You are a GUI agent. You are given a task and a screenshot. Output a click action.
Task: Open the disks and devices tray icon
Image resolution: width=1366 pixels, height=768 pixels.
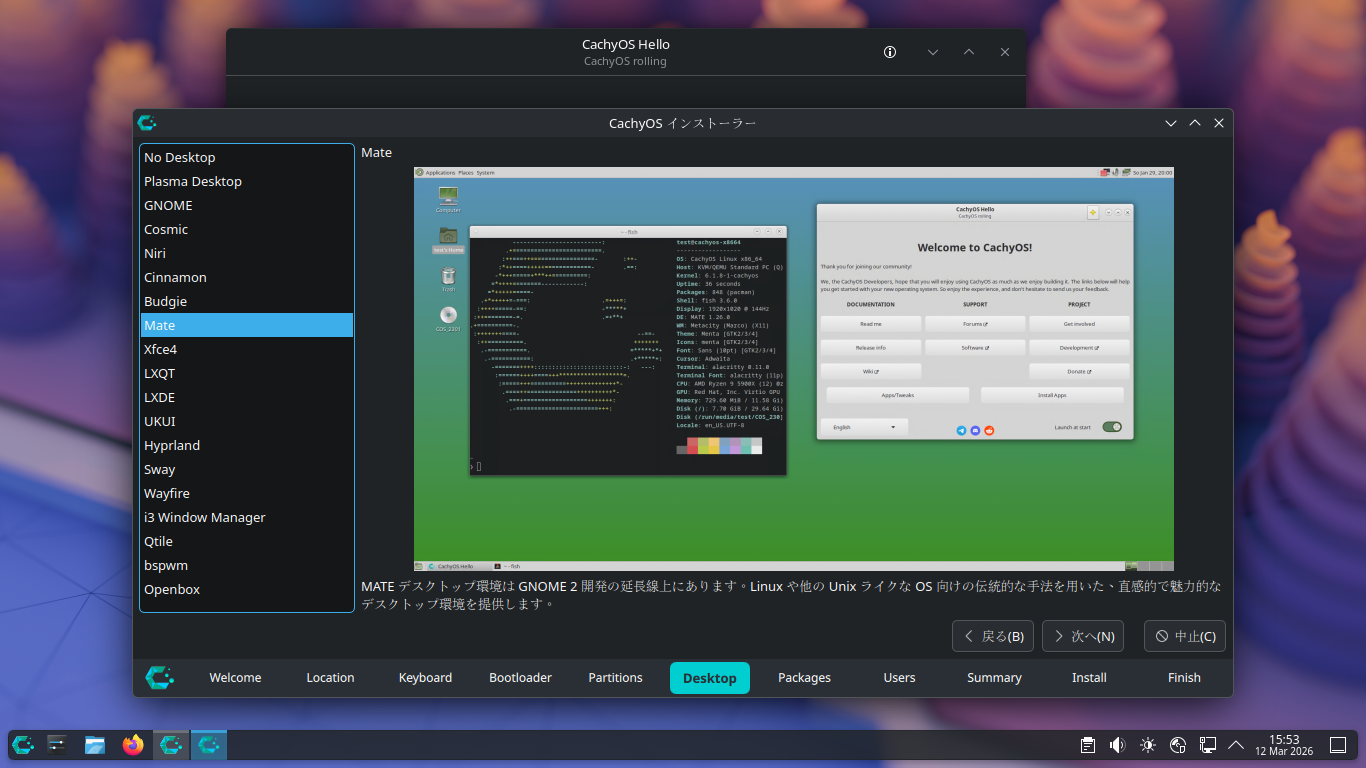(1178, 745)
